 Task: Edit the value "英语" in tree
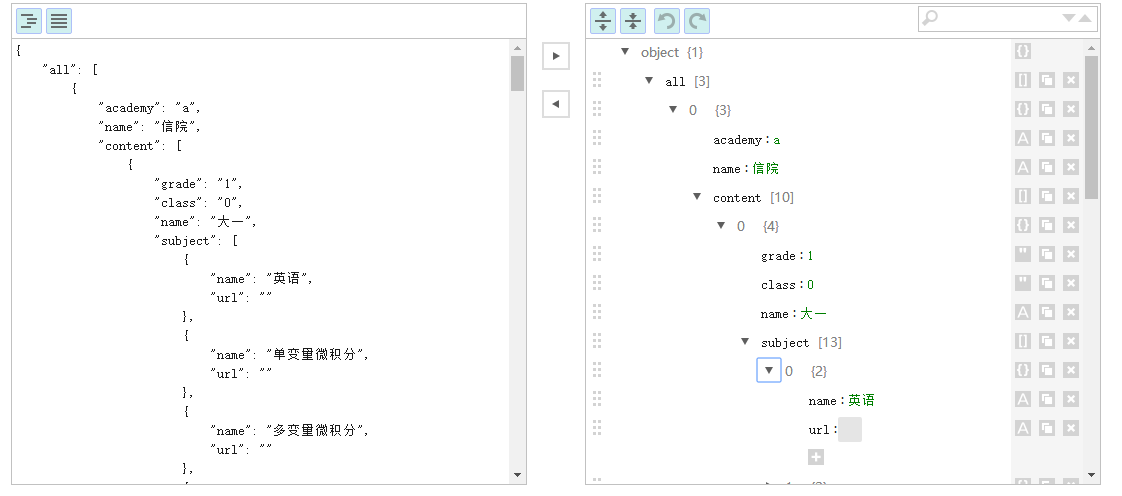tap(862, 400)
